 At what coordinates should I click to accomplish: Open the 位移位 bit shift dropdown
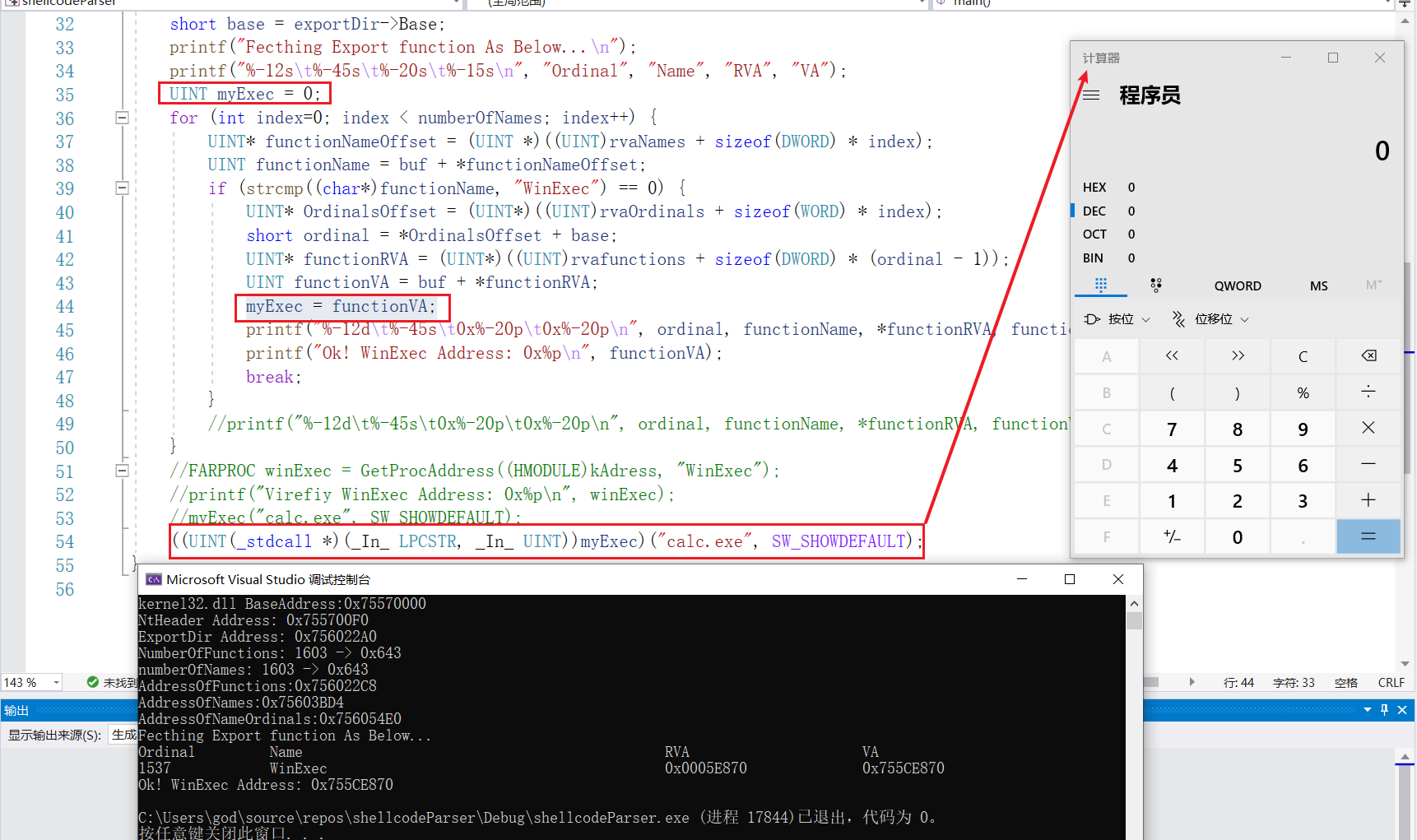[x=1210, y=319]
